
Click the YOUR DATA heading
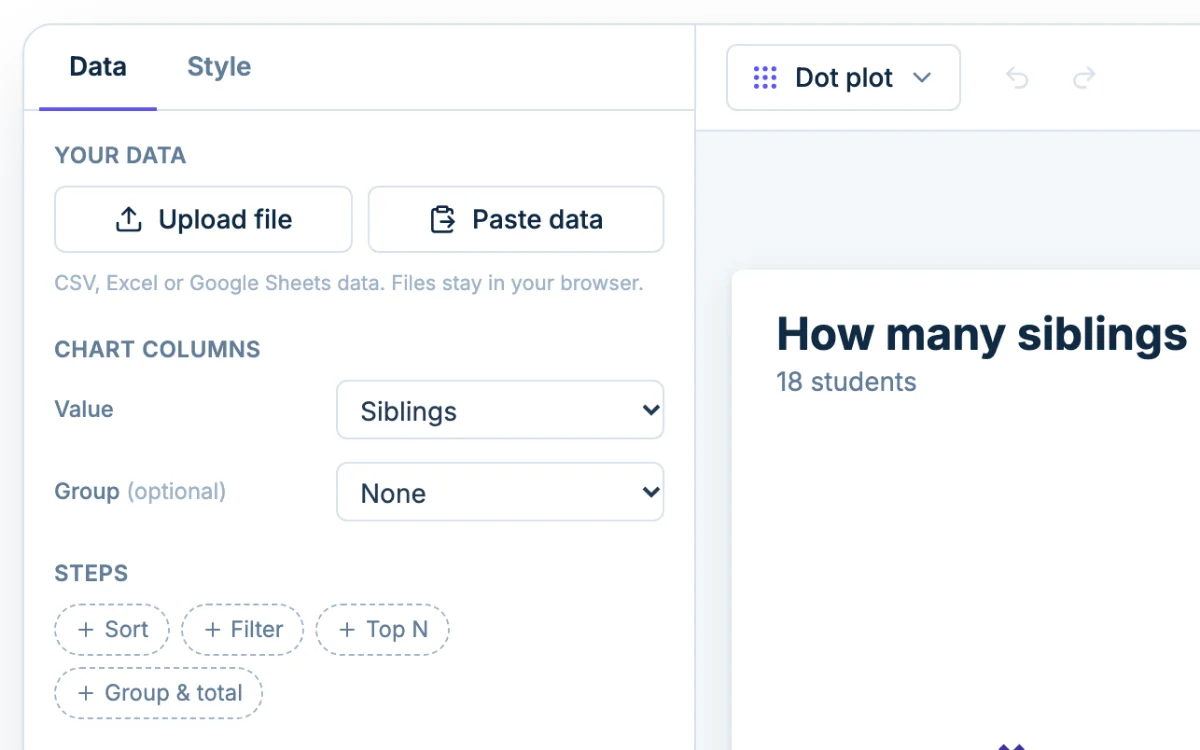pyautogui.click(x=120, y=156)
